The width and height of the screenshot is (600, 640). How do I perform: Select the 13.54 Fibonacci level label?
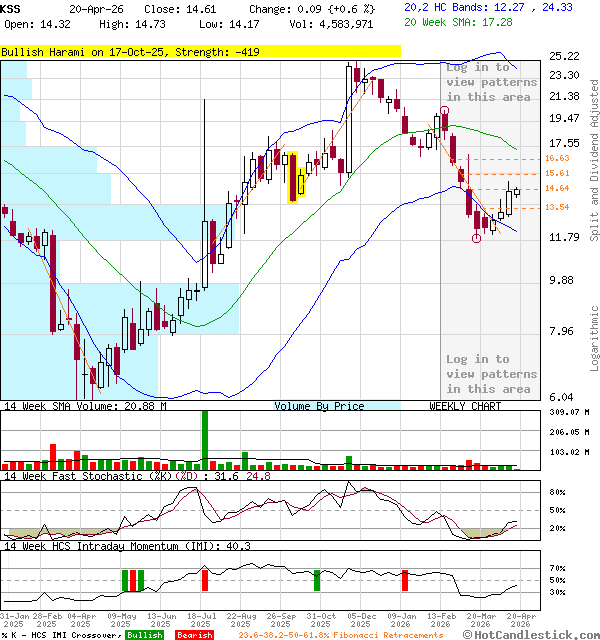pos(557,207)
